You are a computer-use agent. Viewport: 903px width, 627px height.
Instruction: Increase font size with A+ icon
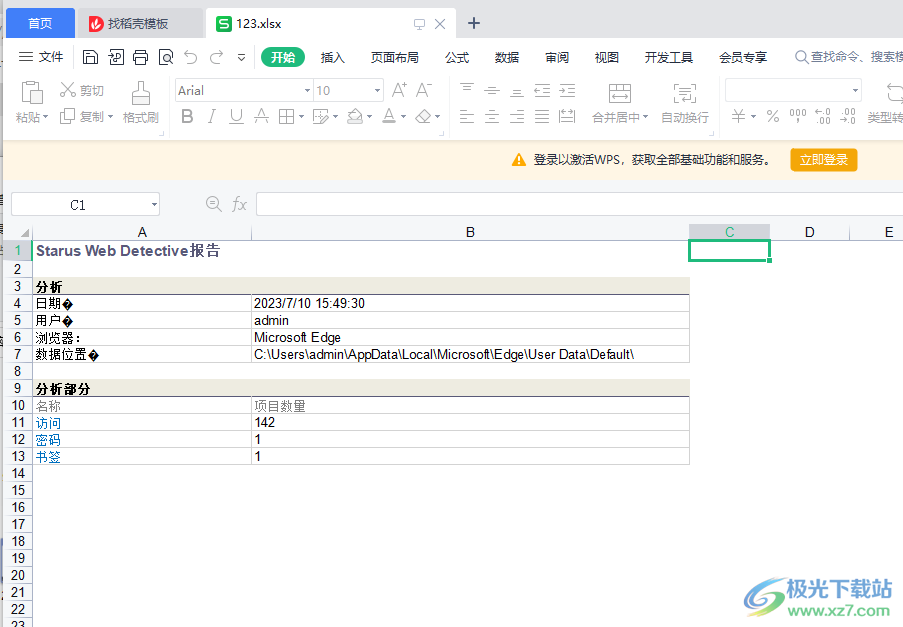point(399,90)
